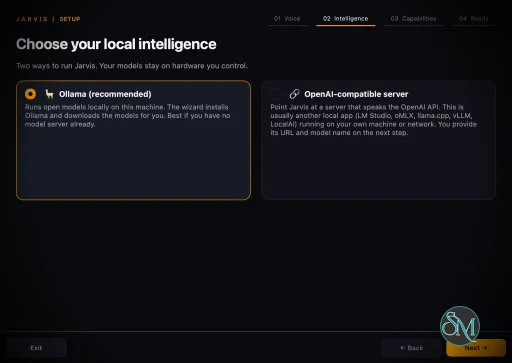The height and width of the screenshot is (363, 512).
Task: Click the JARVIS breadcrumb label
Action: [x=32, y=19]
